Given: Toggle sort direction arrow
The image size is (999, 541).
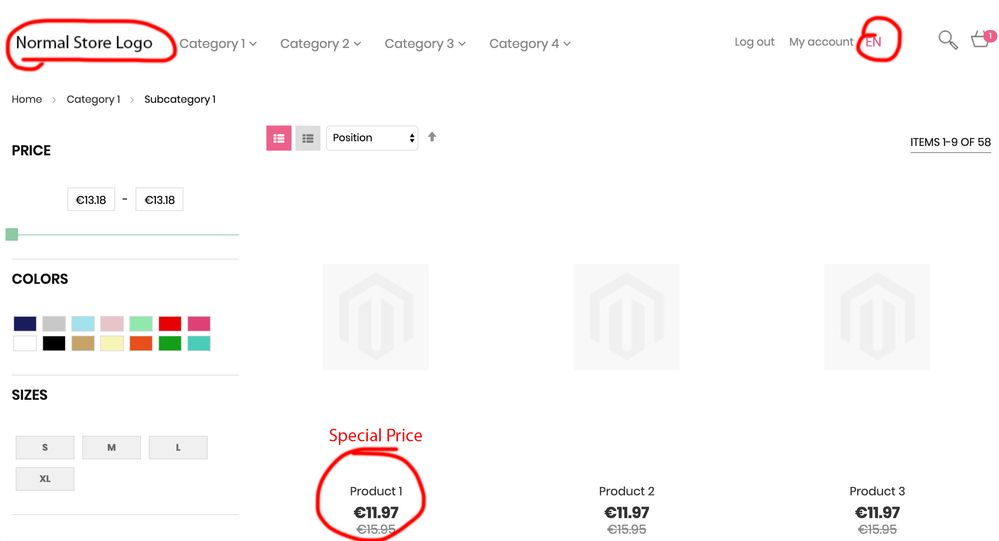Looking at the screenshot, I should click(432, 137).
